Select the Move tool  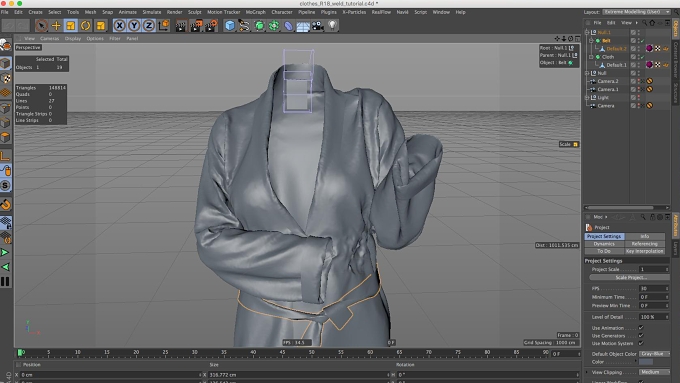pos(56,26)
